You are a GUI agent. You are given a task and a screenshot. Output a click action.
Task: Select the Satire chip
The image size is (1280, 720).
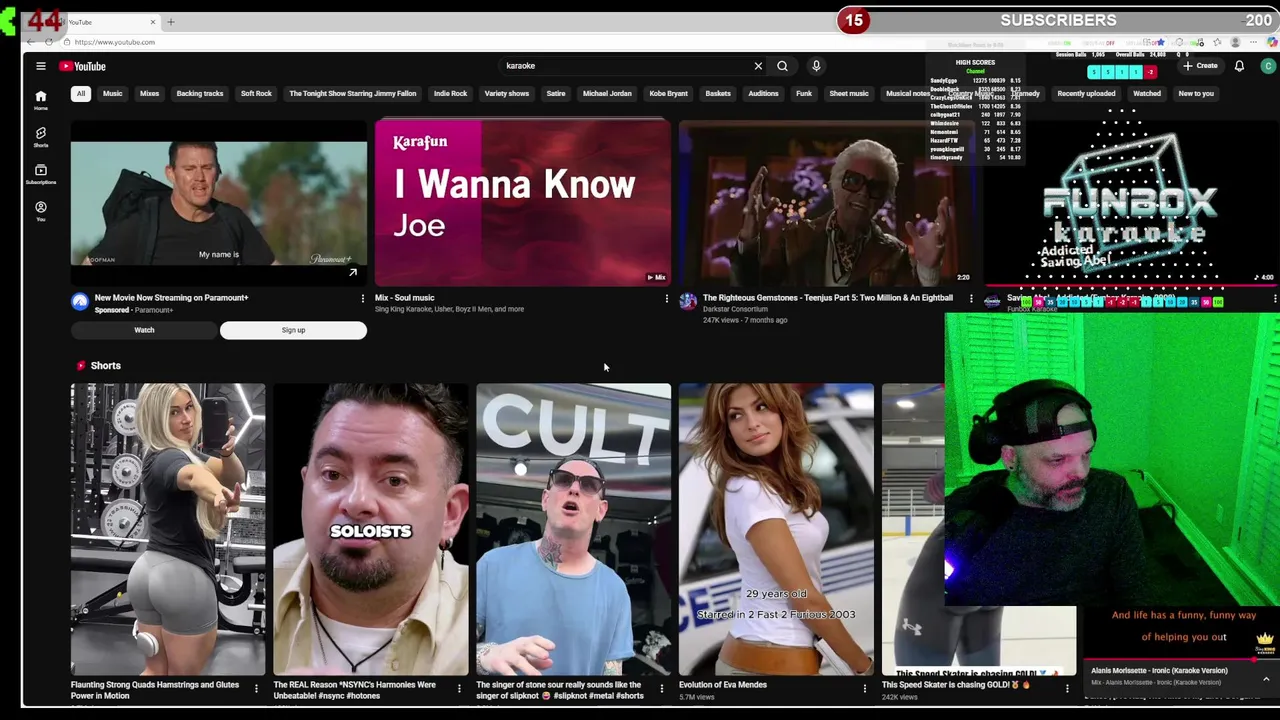coord(556,93)
